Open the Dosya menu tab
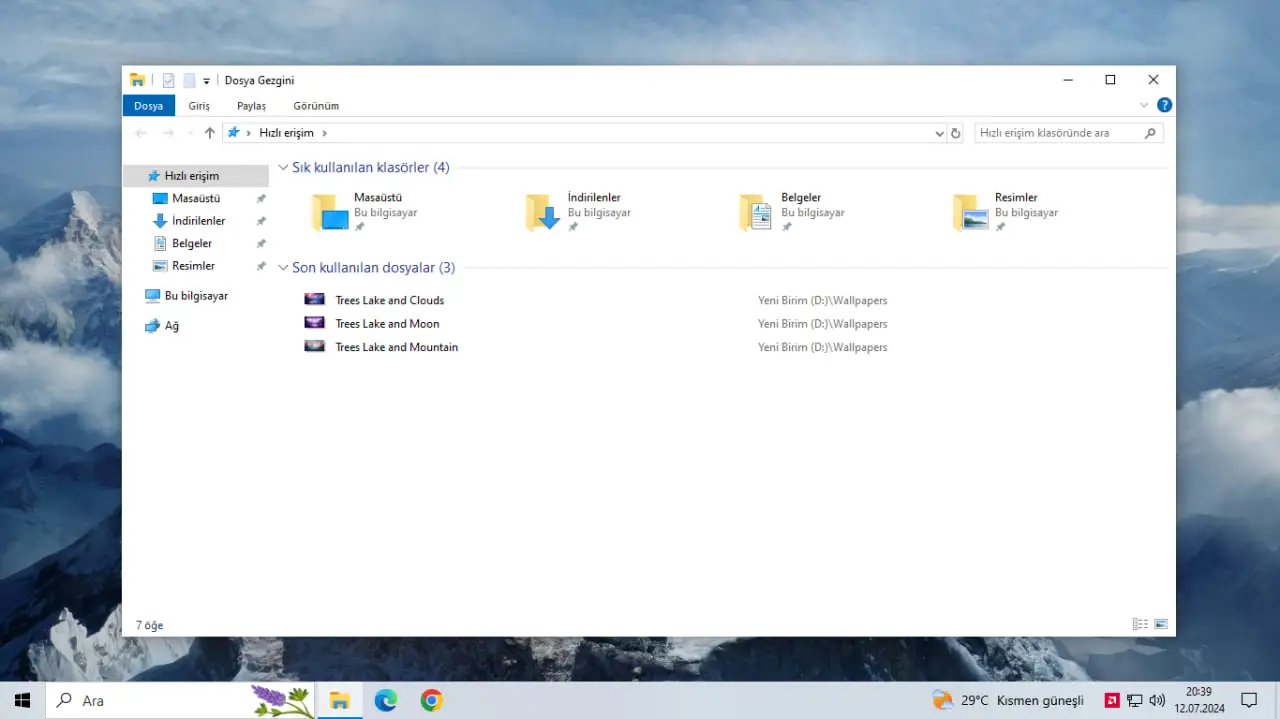The image size is (1280, 719). pyautogui.click(x=148, y=105)
